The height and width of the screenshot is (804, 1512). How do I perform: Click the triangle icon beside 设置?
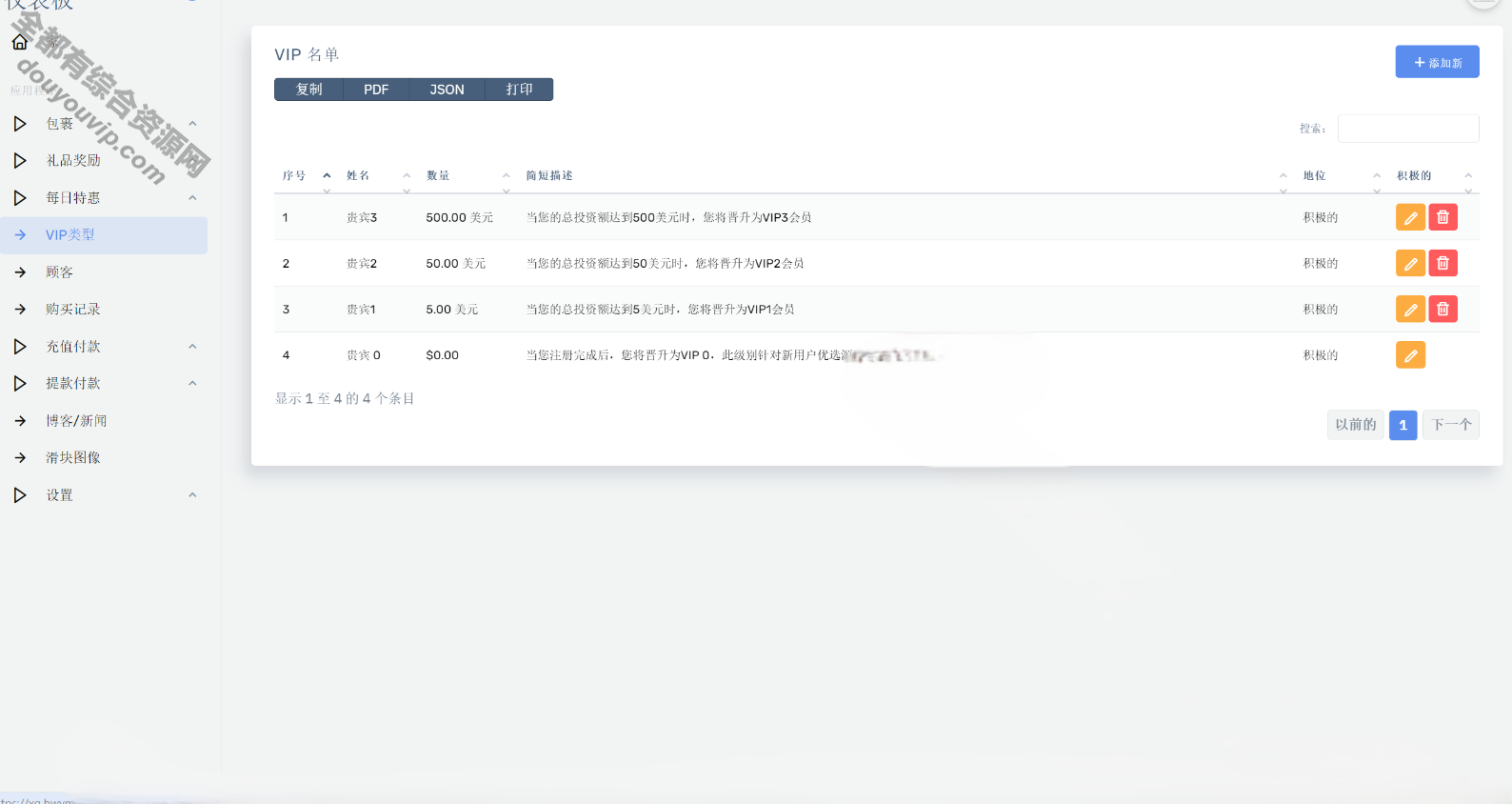[x=20, y=495]
